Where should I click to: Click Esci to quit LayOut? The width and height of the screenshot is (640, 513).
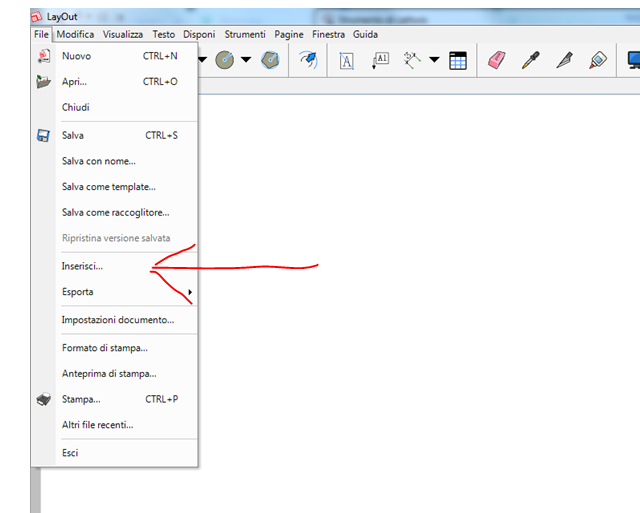[x=70, y=452]
